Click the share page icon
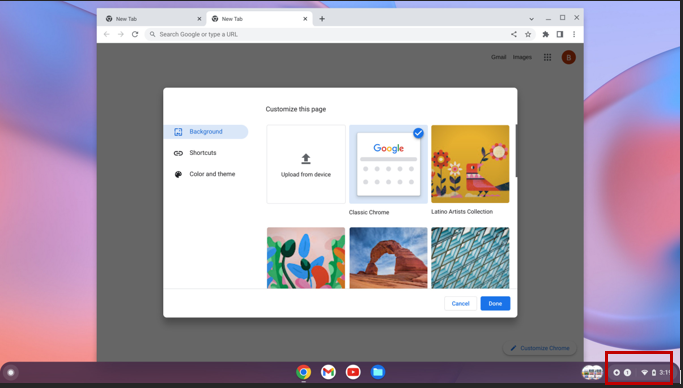This screenshot has height=388, width=683. click(514, 34)
